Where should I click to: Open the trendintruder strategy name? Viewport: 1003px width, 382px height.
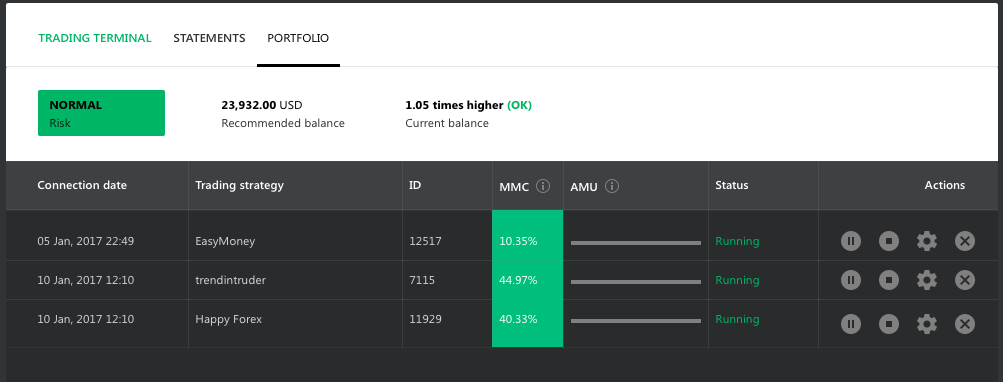click(230, 280)
